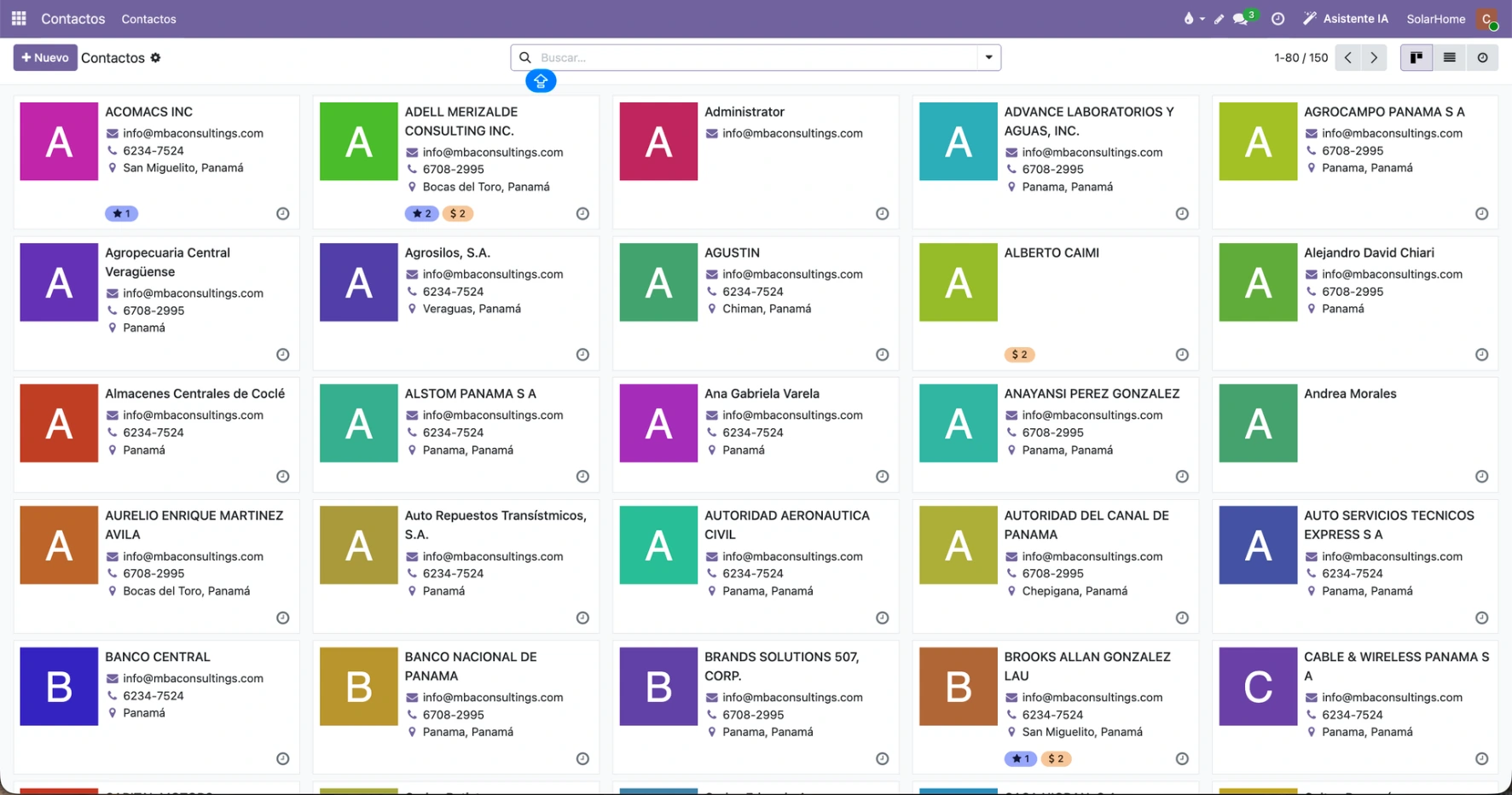The width and height of the screenshot is (1512, 795).
Task: Click the Contactos settings gear icon
Action: 155,58
